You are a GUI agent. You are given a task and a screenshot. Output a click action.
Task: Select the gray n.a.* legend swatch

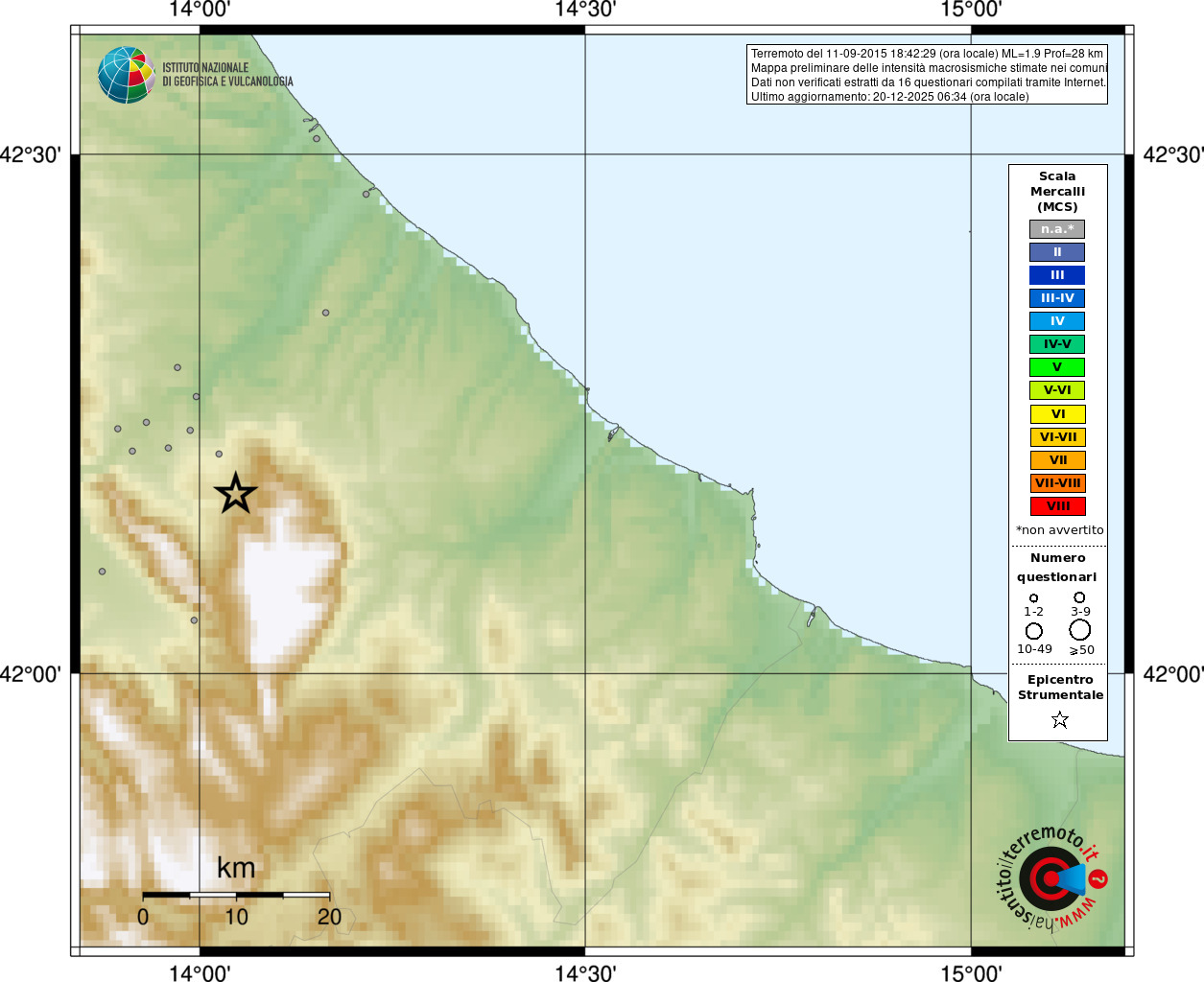1057,229
